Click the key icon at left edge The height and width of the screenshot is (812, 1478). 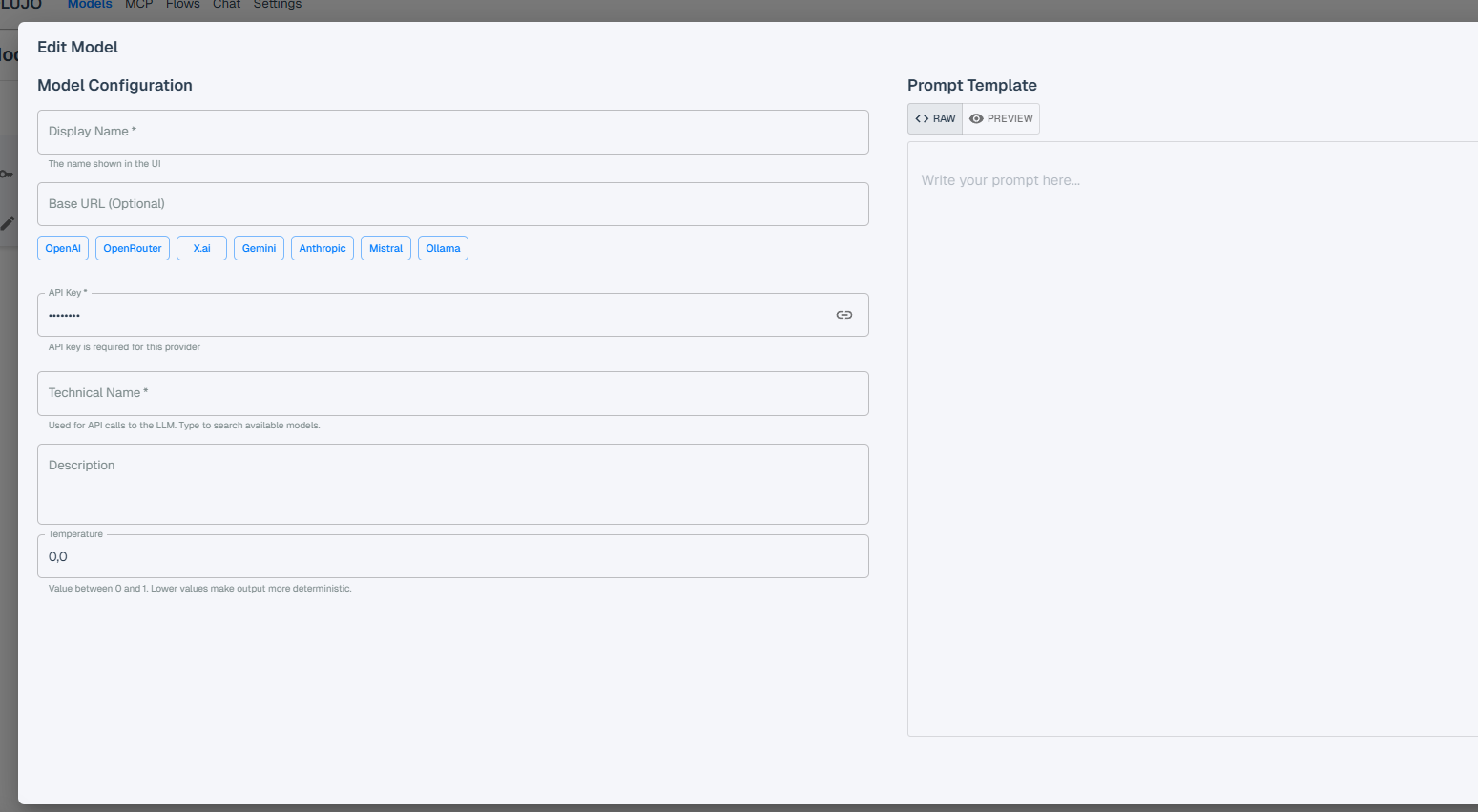coord(7,174)
